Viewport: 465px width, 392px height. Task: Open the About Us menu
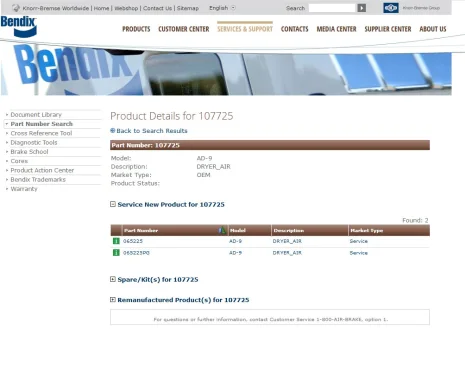point(433,29)
